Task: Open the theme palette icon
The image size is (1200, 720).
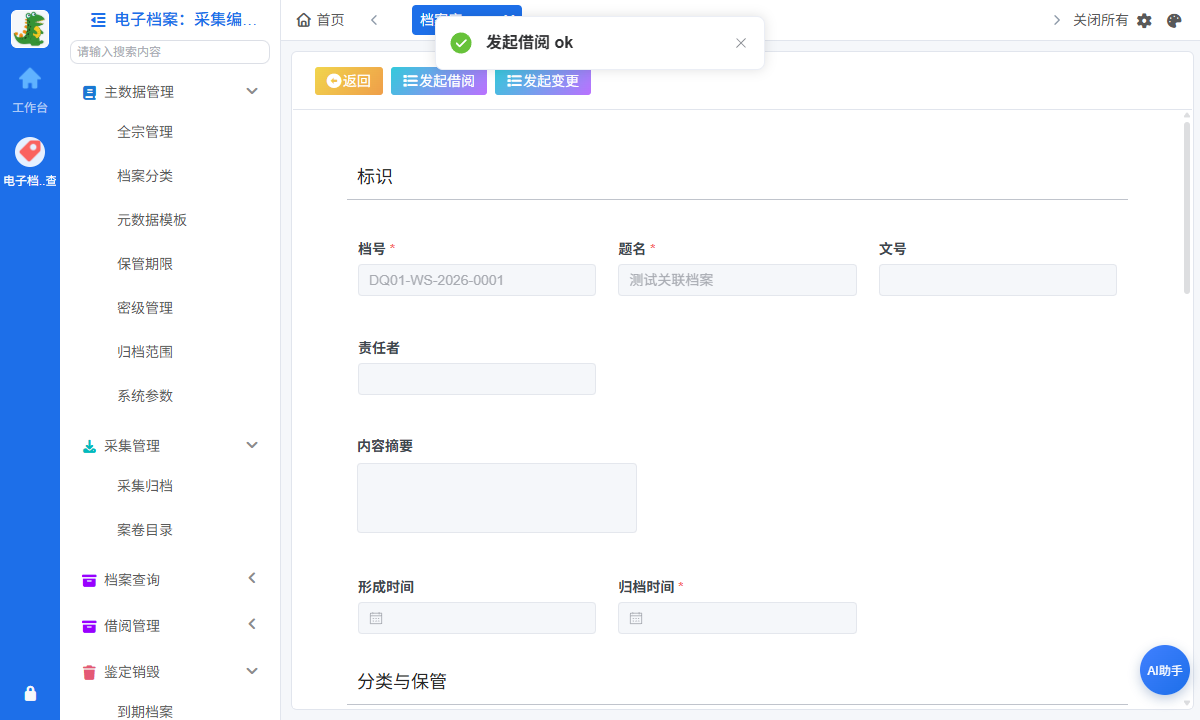Action: [1175, 20]
